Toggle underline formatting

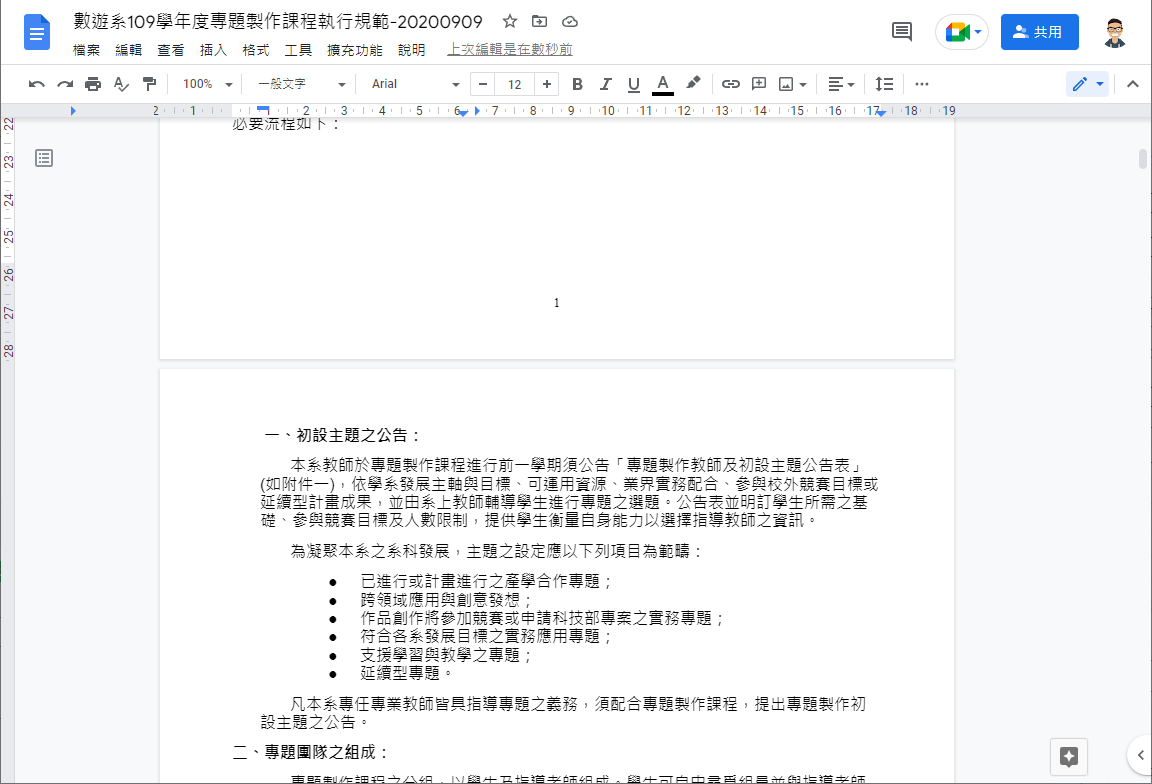pyautogui.click(x=633, y=84)
